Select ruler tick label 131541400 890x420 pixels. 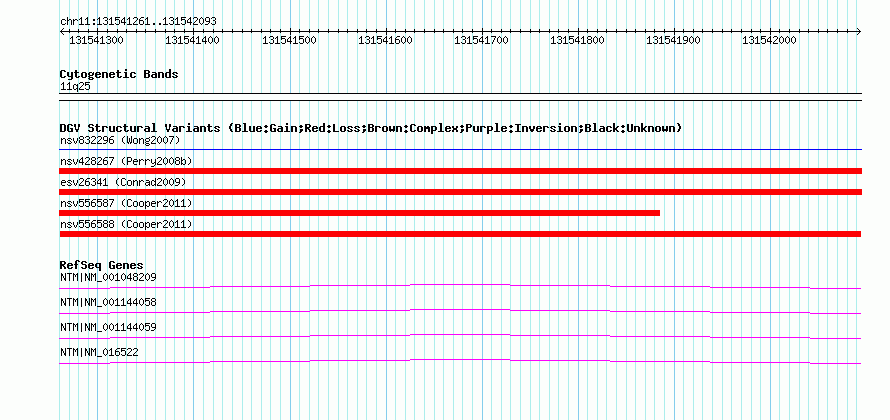pos(192,41)
